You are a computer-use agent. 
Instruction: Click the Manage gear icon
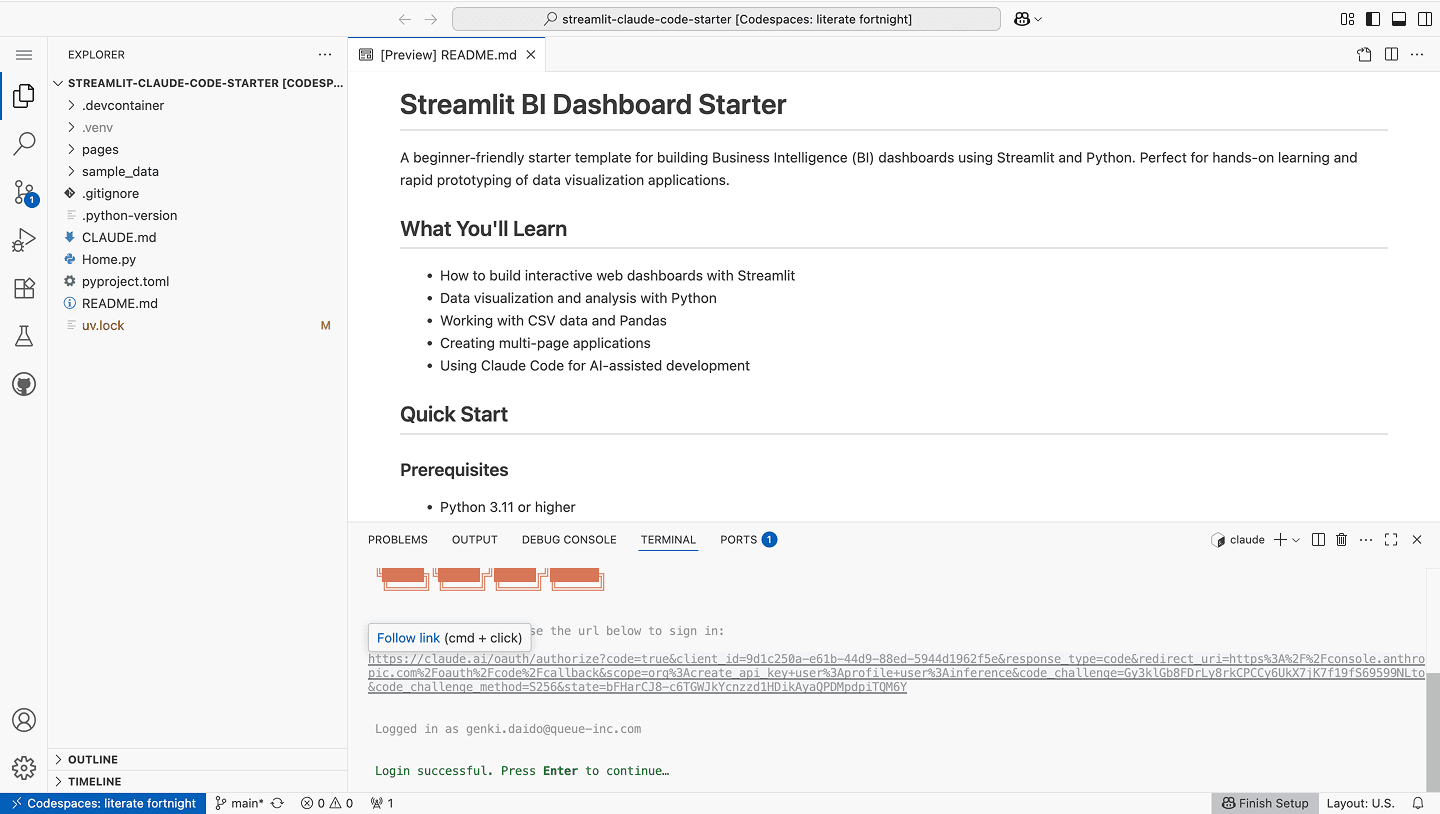(24, 767)
